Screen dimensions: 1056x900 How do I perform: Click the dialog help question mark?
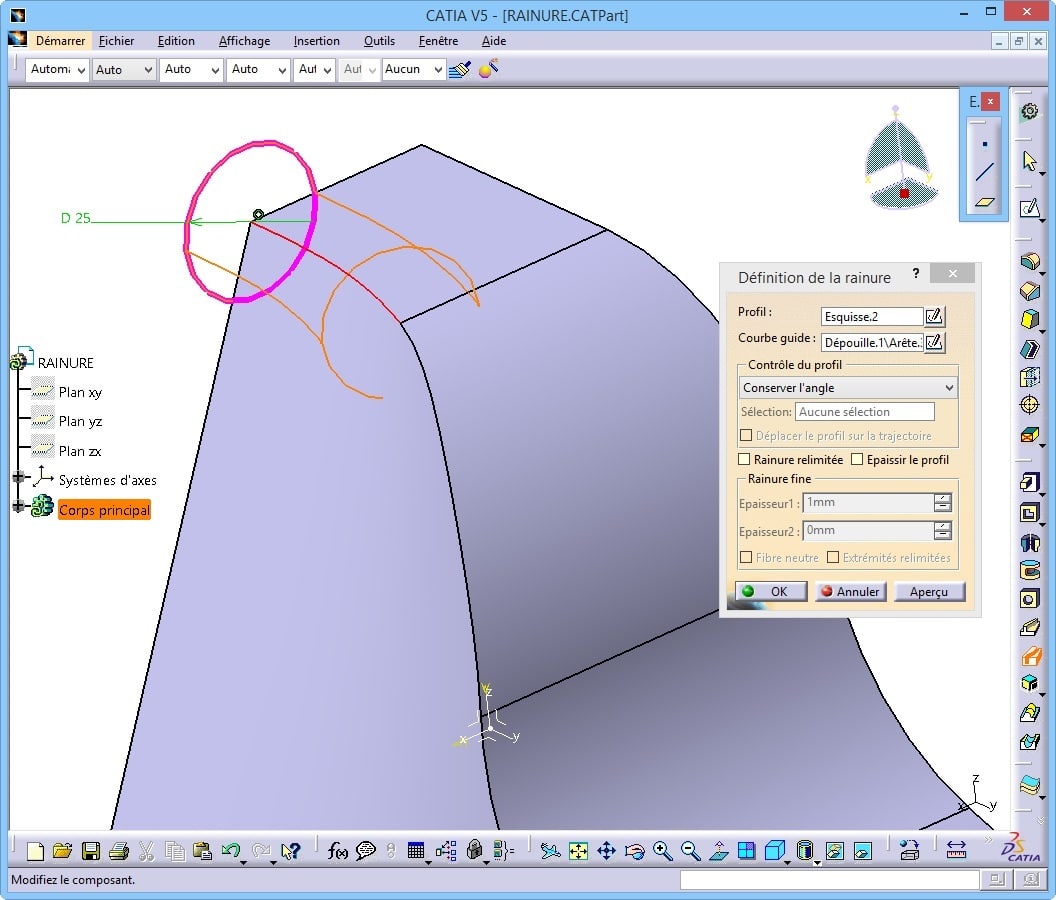pyautogui.click(x=916, y=273)
